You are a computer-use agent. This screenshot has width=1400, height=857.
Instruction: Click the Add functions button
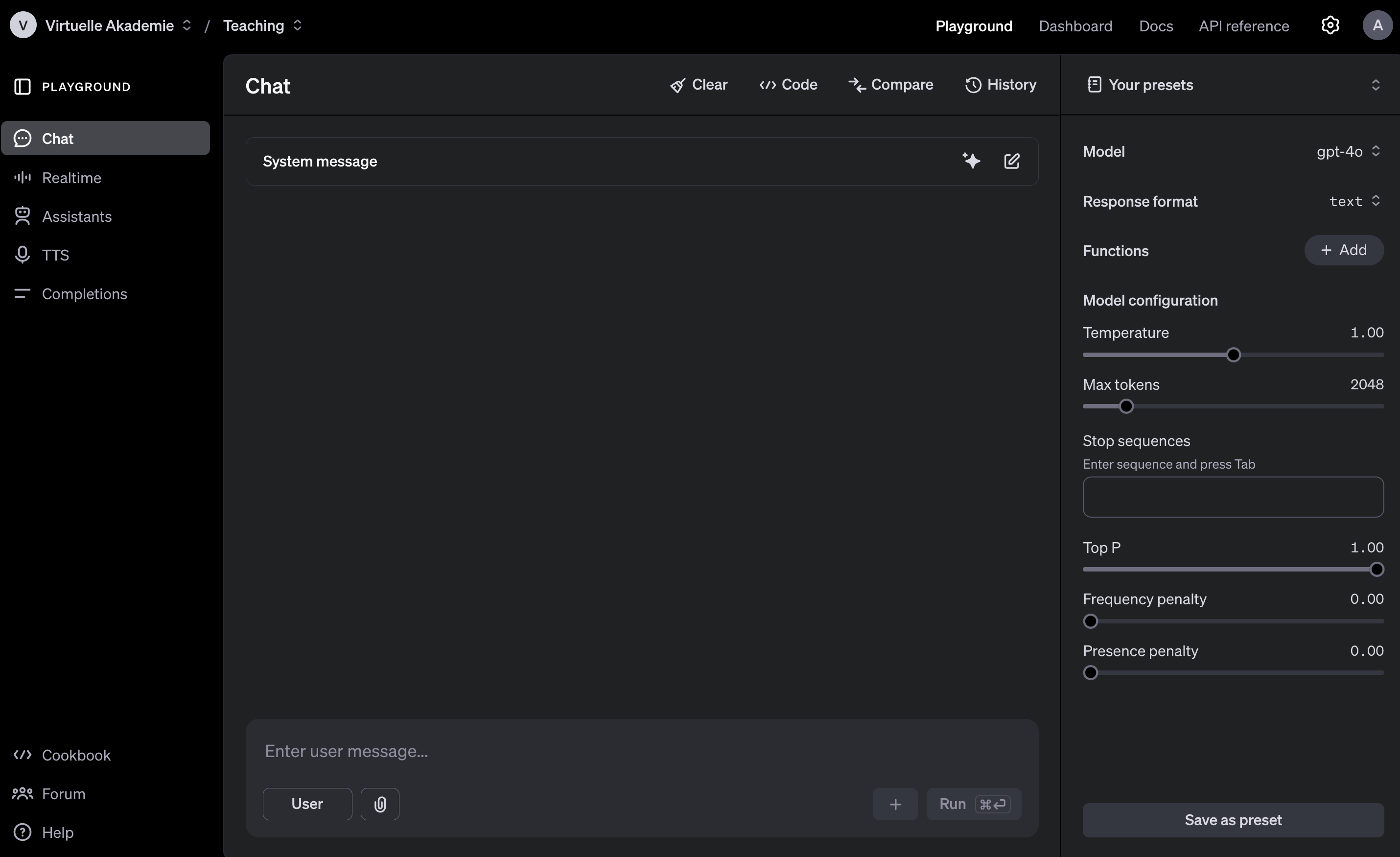pos(1343,250)
